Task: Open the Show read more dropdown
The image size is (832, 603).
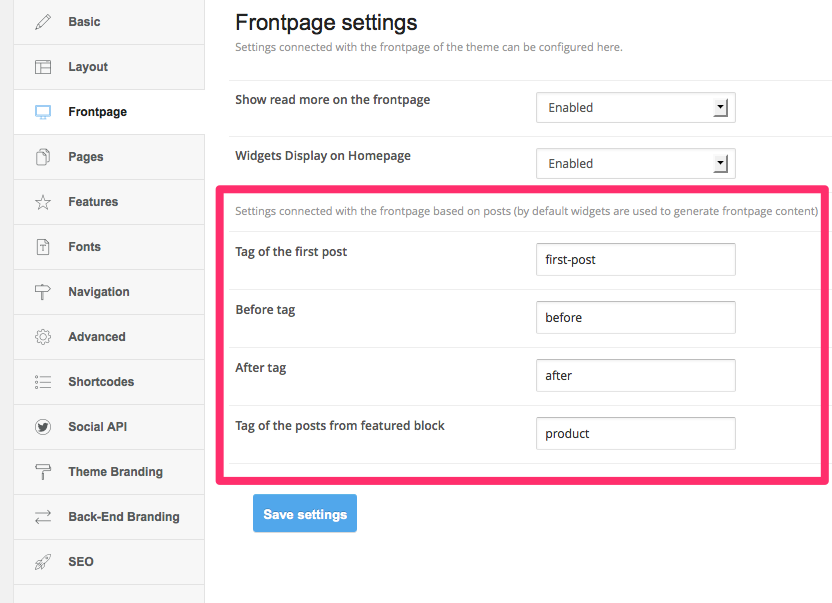Action: (x=635, y=108)
